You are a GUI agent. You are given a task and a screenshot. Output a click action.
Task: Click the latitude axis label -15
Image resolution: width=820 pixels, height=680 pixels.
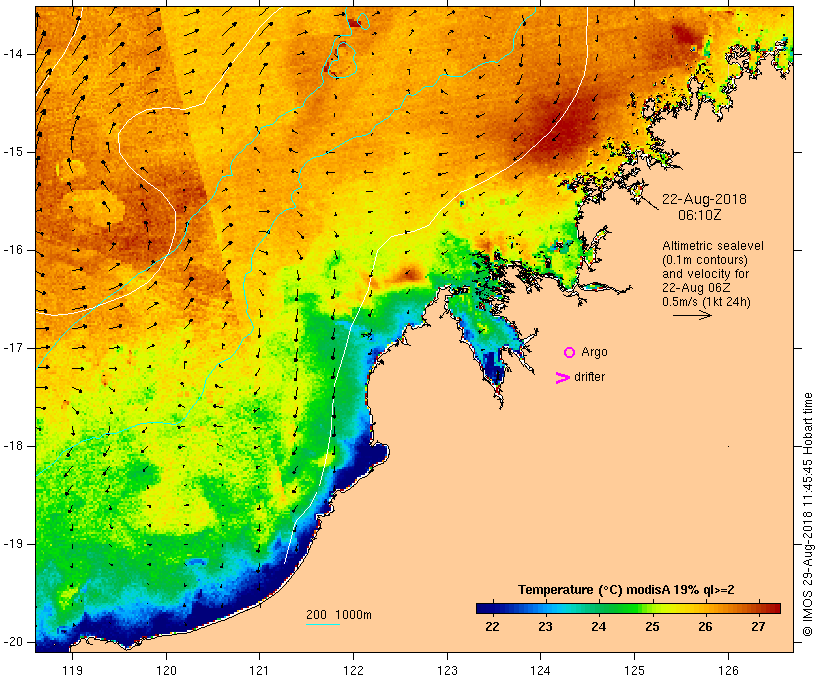12,152
